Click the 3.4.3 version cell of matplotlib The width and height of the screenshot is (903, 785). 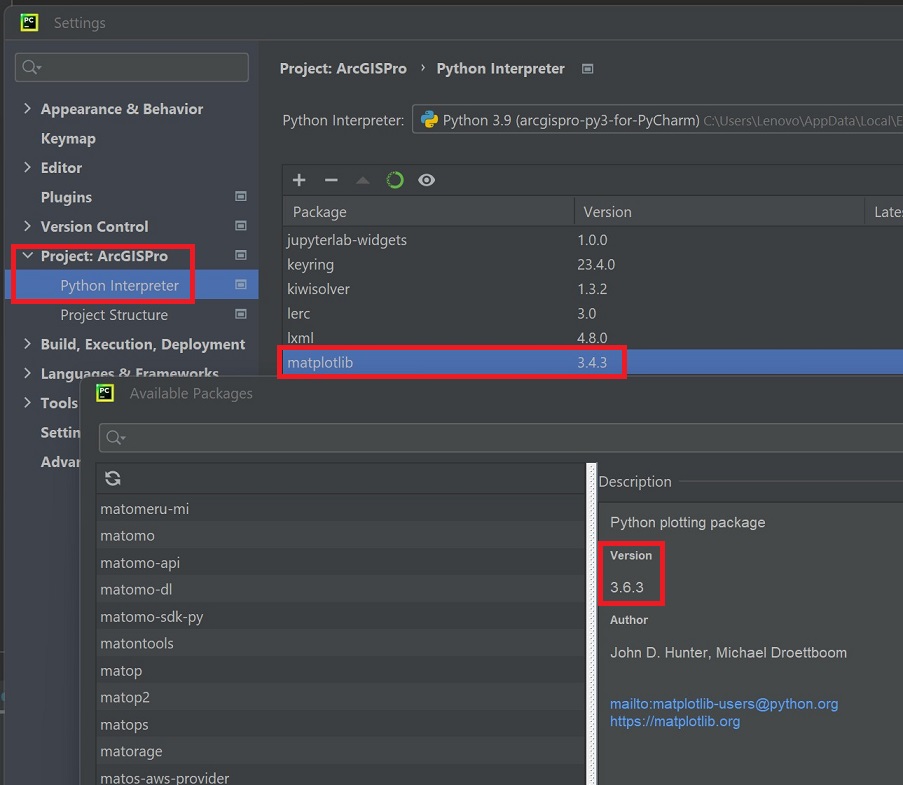point(592,362)
